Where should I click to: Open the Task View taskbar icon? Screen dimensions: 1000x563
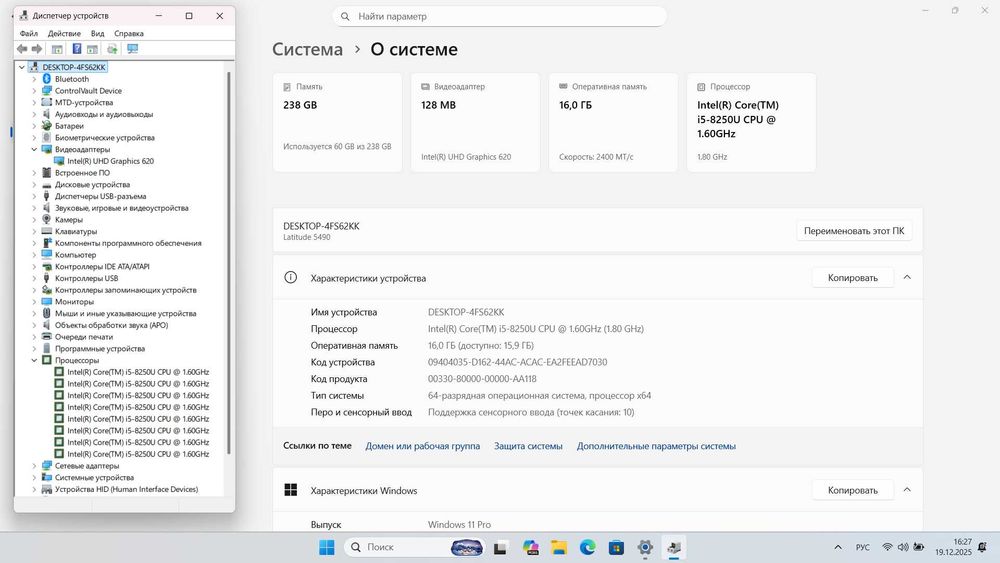click(x=501, y=547)
